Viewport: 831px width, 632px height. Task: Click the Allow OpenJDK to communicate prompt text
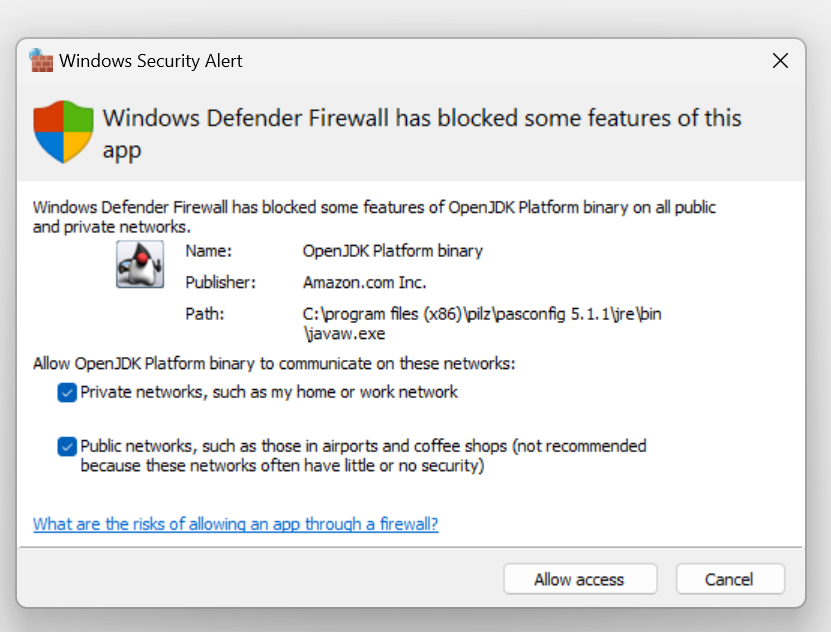tap(274, 364)
